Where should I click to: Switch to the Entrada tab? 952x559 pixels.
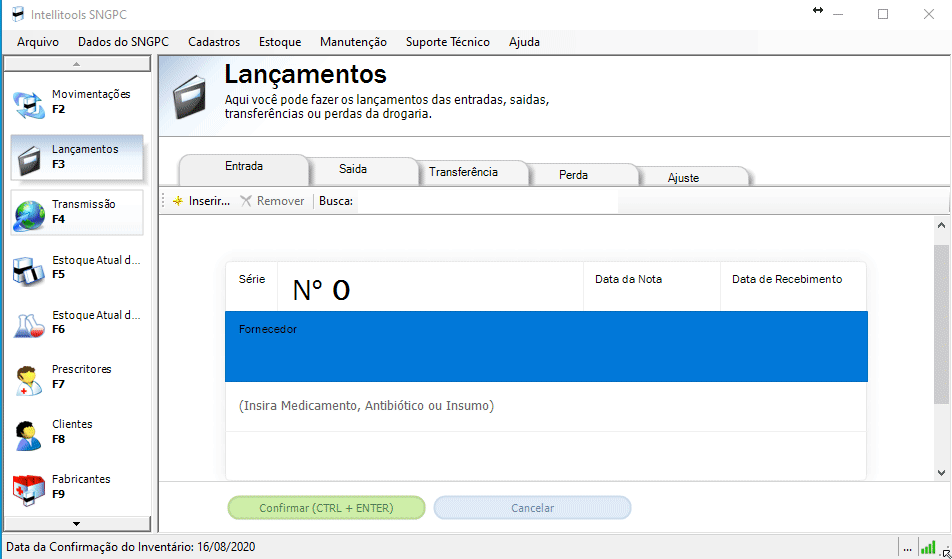coord(243,169)
